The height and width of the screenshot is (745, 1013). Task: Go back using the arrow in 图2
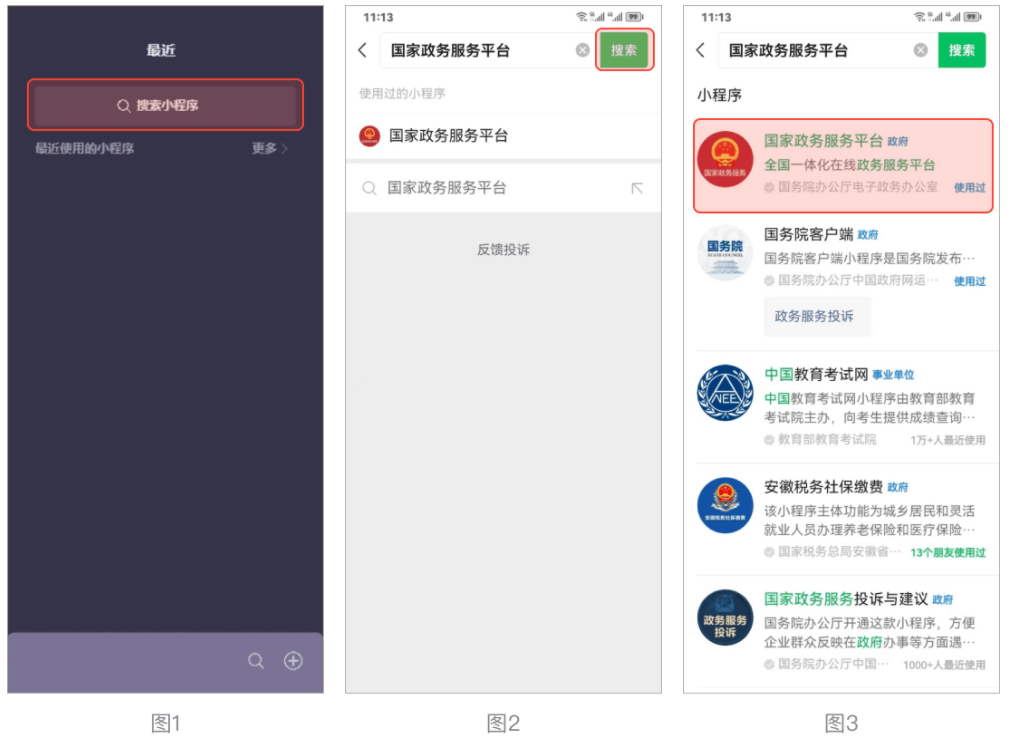pyautogui.click(x=362, y=50)
